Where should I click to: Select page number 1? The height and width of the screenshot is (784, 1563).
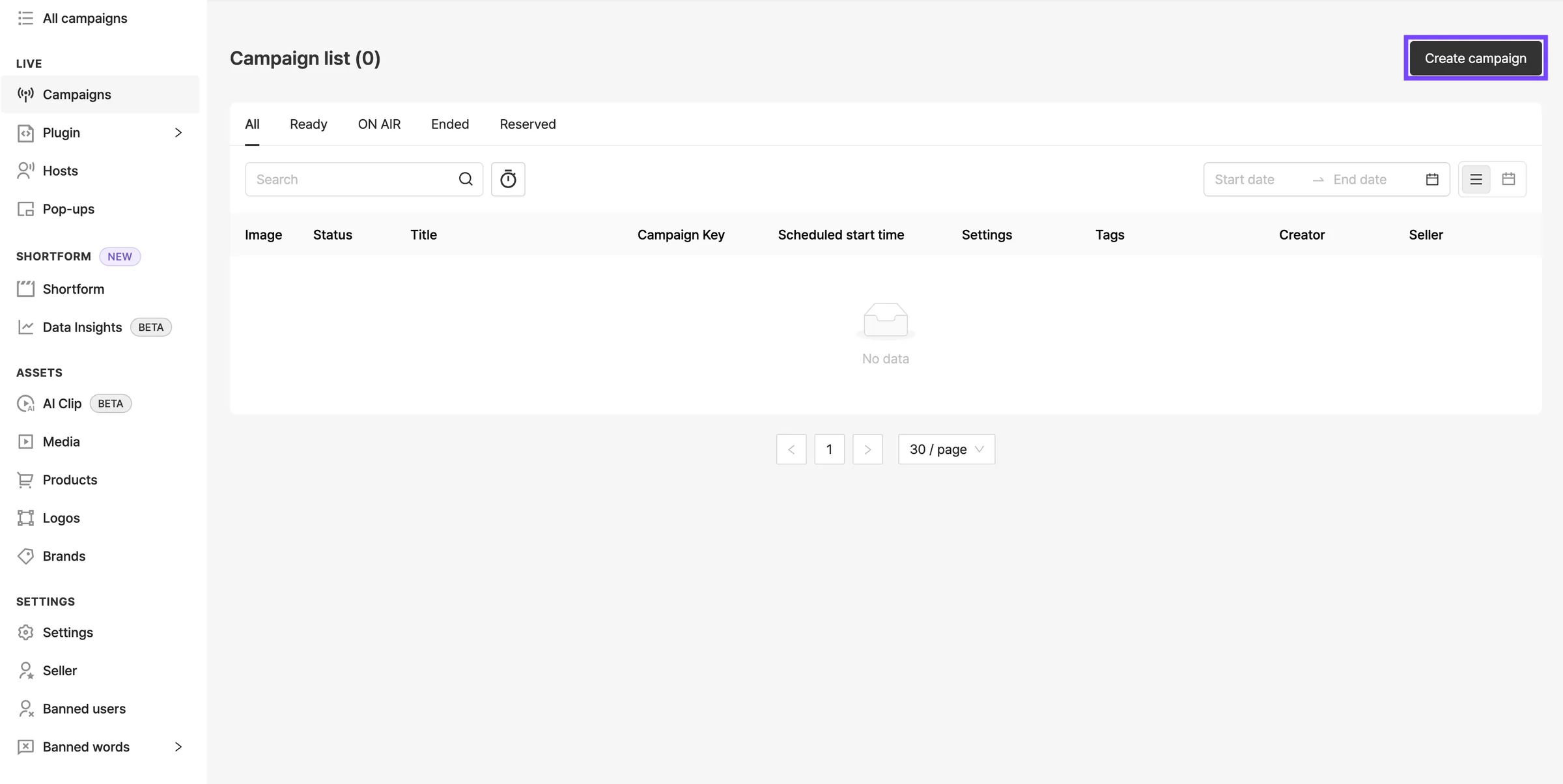829,449
